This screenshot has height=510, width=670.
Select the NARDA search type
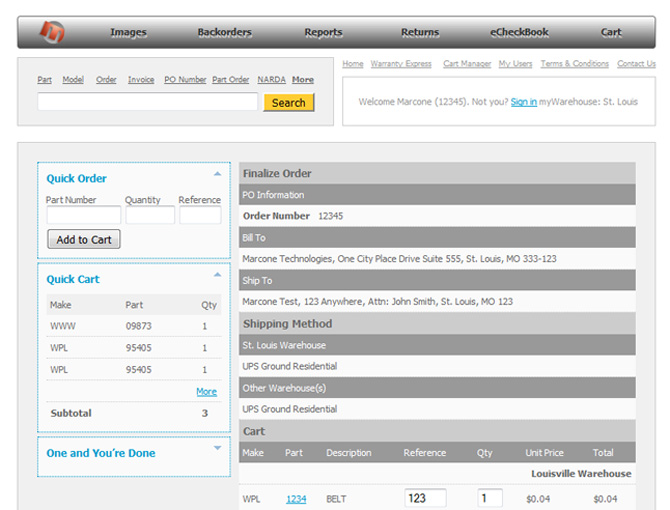click(271, 80)
